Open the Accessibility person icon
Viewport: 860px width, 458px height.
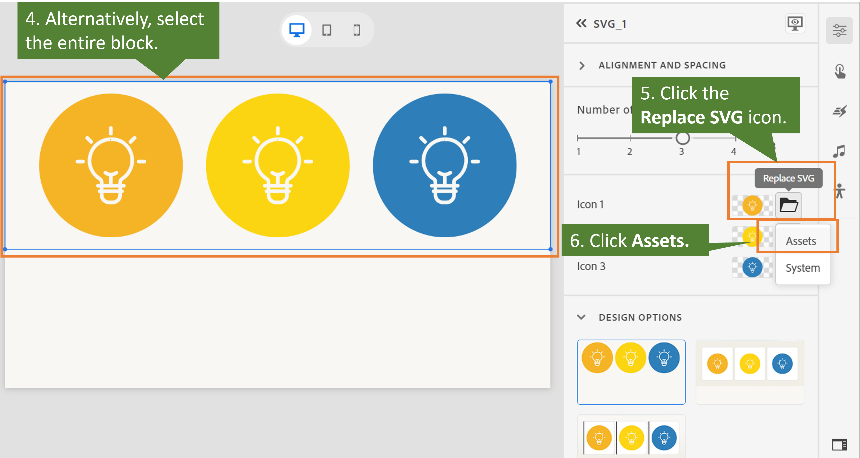coord(839,190)
